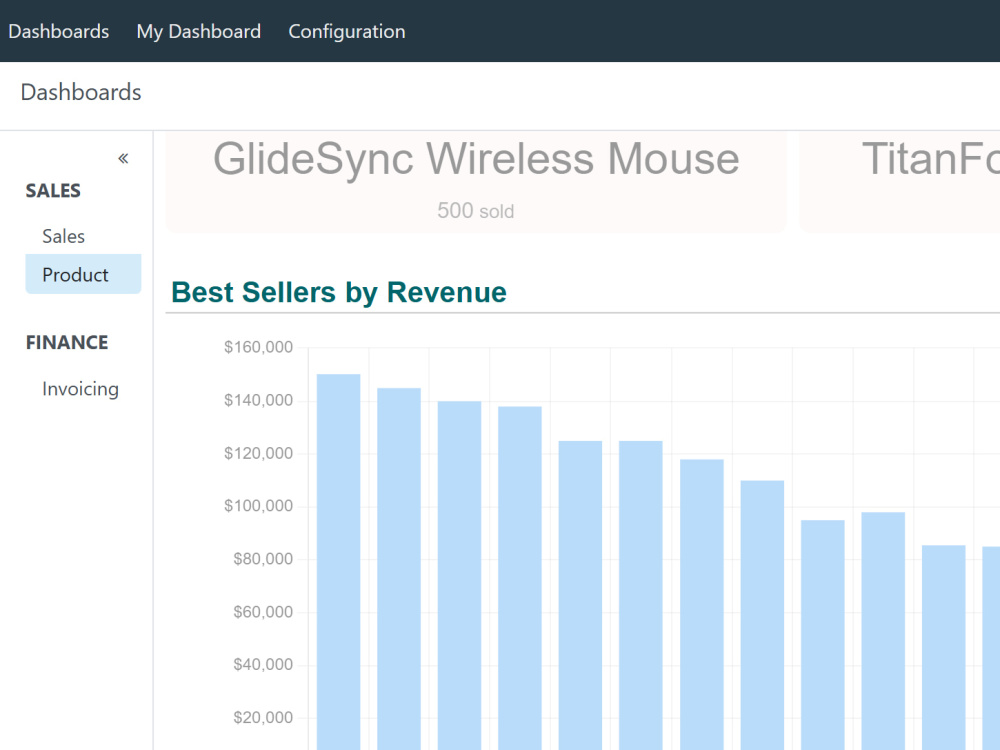The image size is (1000, 750).
Task: Click the $120,000 axis label
Action: (258, 453)
